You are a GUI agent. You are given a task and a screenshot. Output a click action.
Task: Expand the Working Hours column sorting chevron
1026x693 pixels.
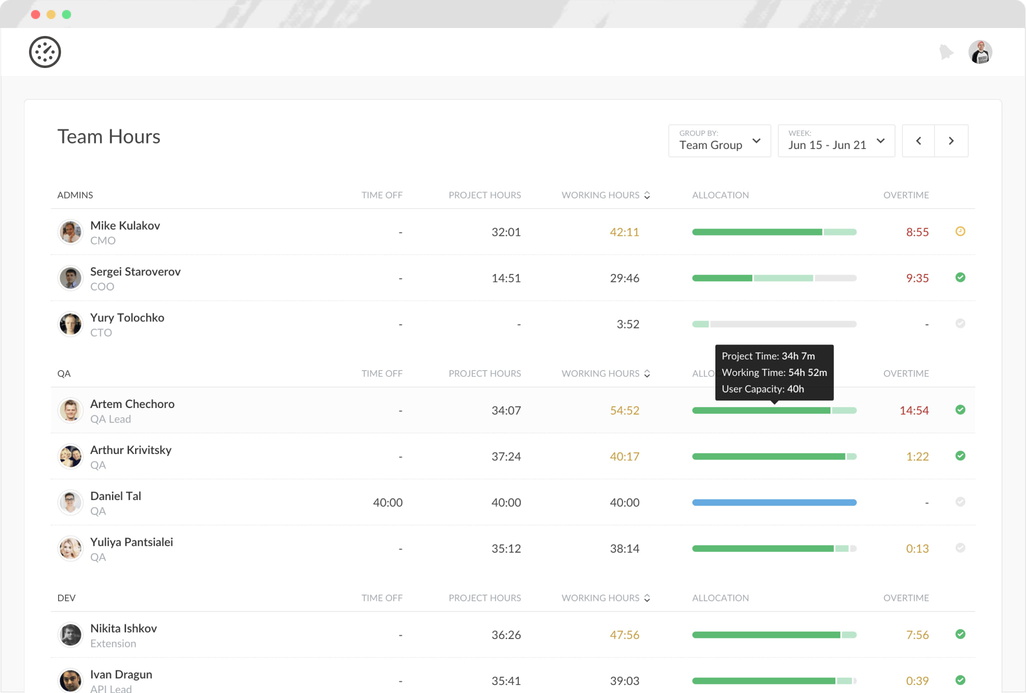(647, 194)
